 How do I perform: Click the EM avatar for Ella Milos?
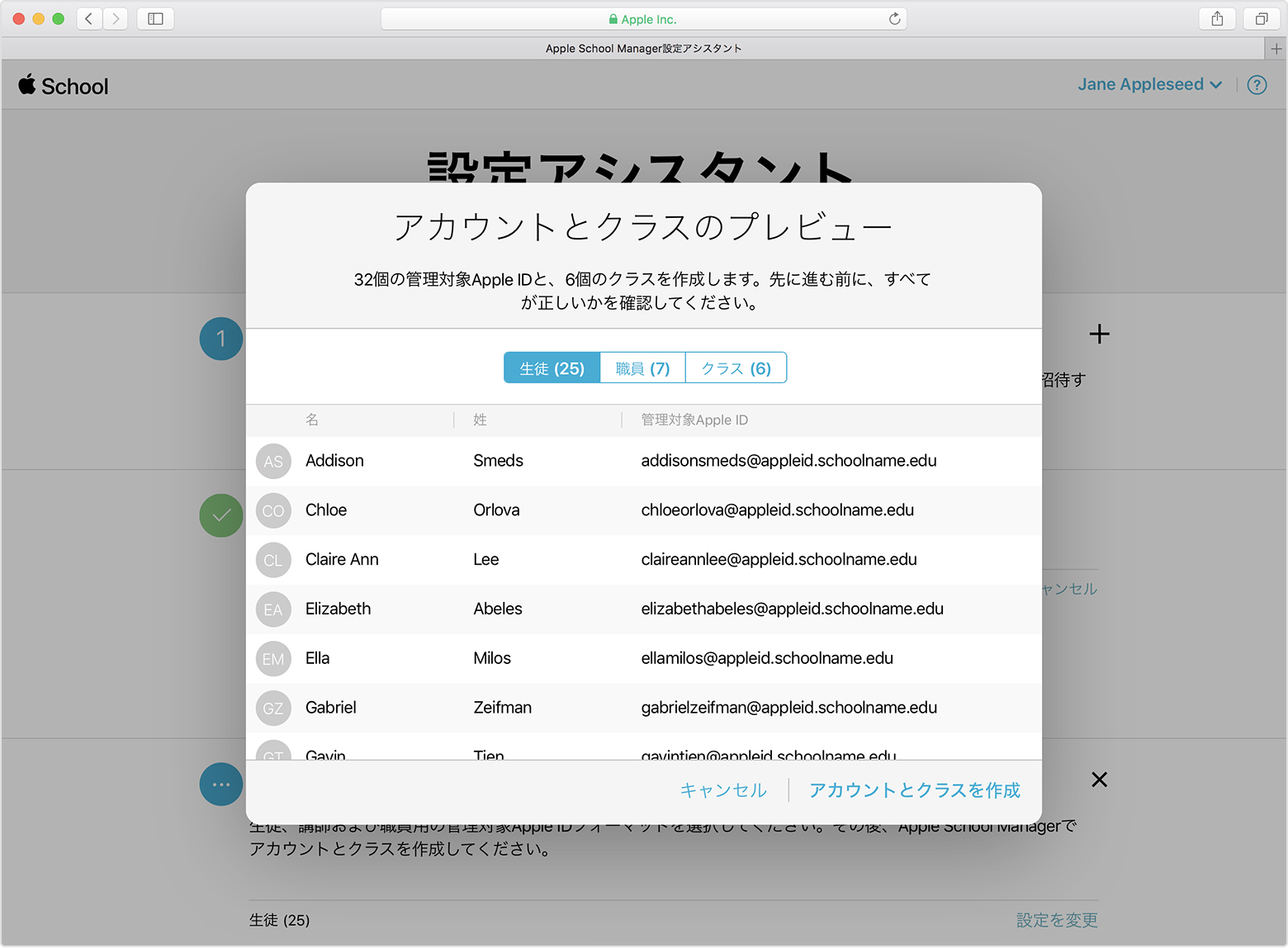point(273,659)
